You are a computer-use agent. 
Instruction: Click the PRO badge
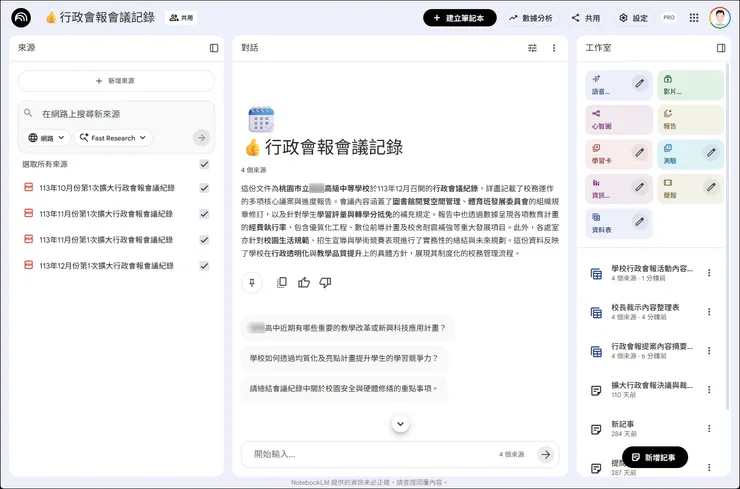(669, 18)
